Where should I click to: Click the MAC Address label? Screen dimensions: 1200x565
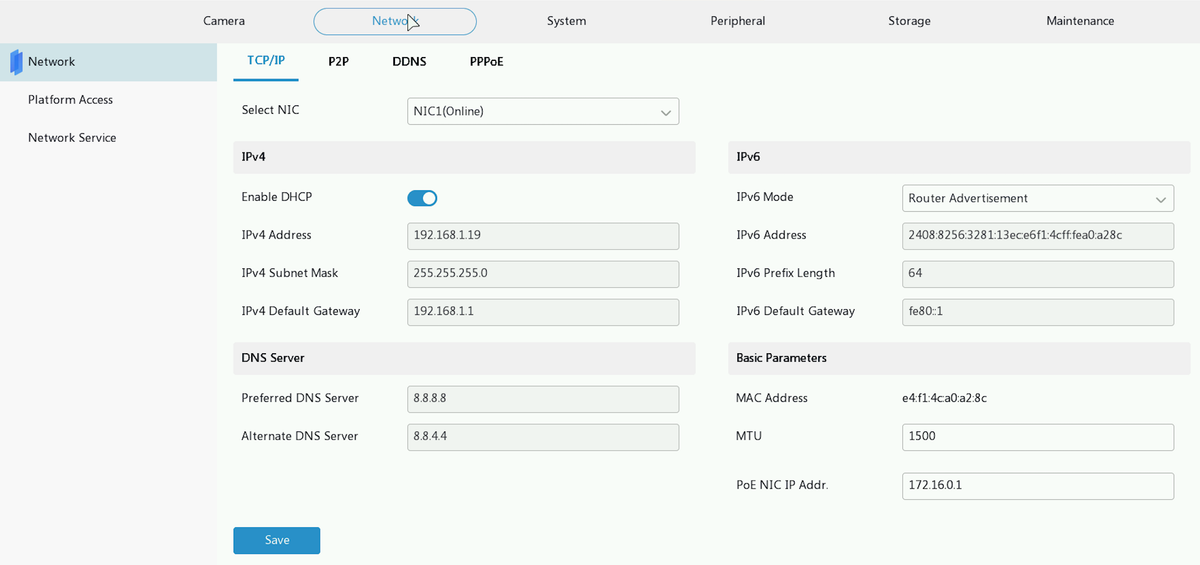[x=772, y=398]
